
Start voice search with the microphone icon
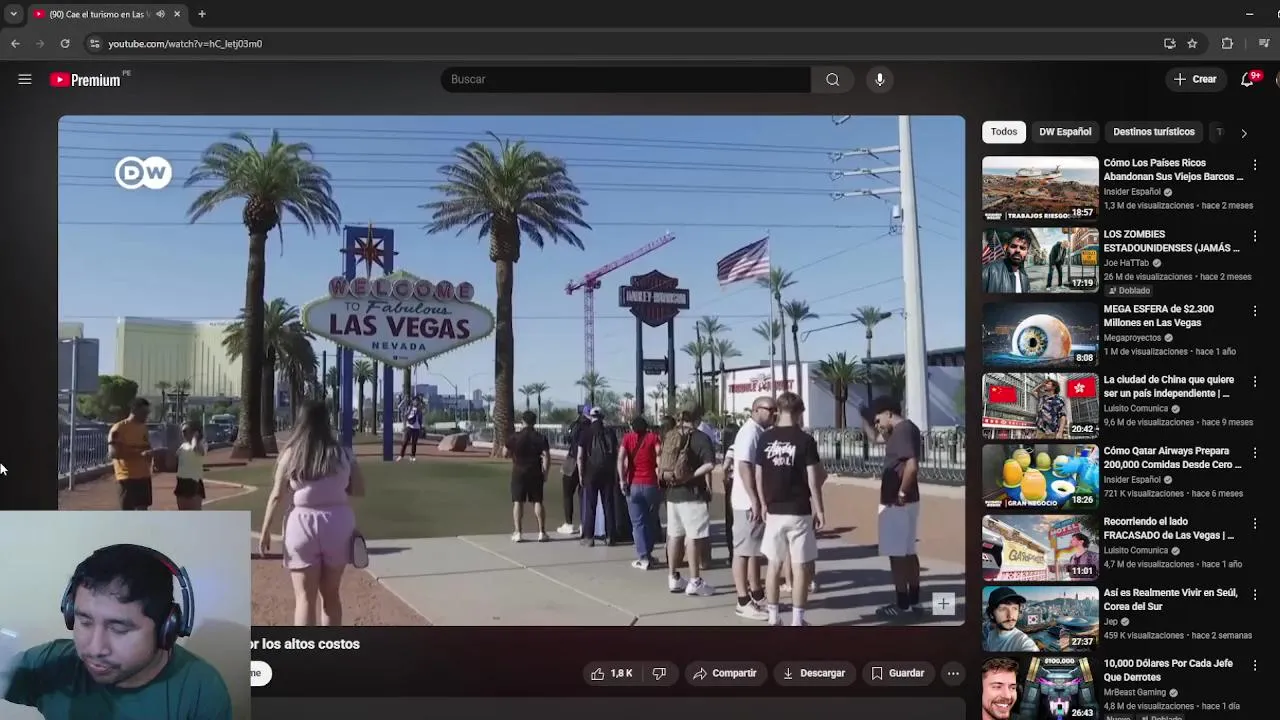click(x=880, y=79)
